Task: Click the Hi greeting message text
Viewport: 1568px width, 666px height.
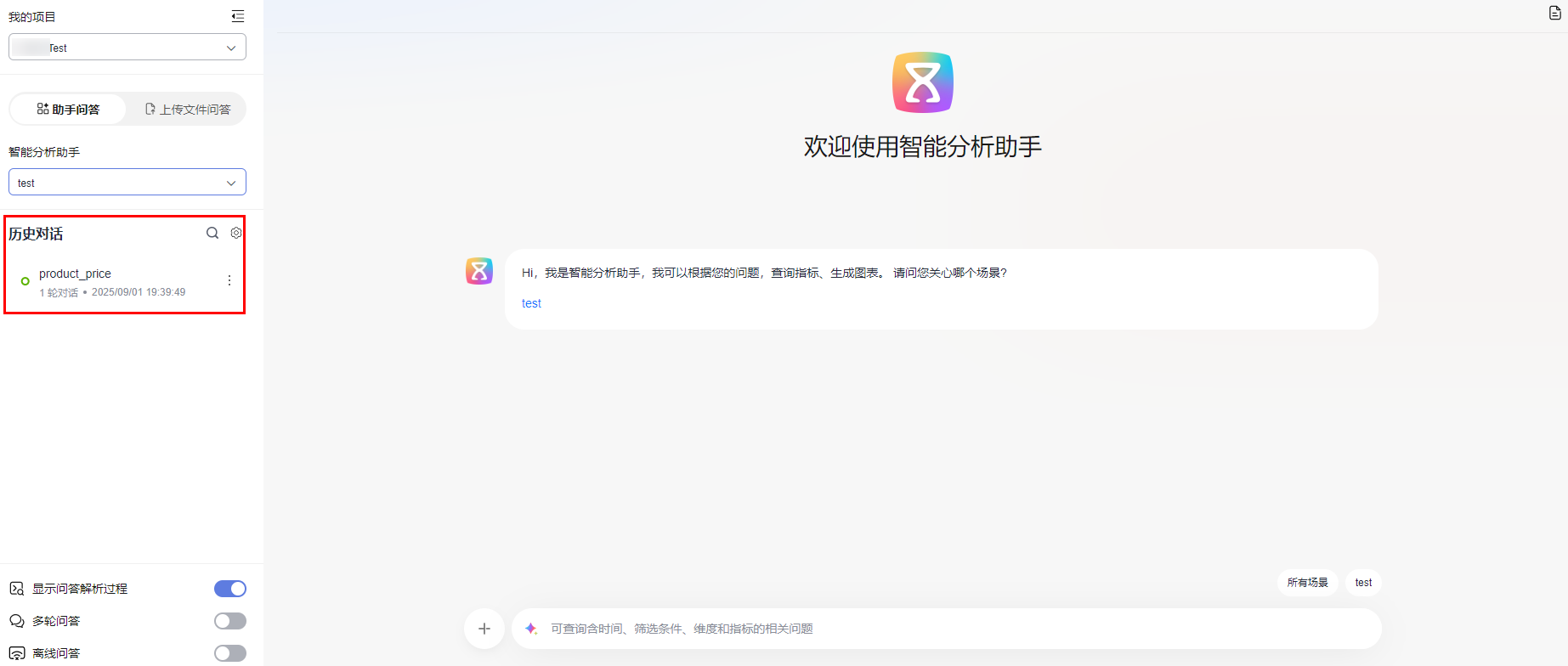Action: point(764,273)
